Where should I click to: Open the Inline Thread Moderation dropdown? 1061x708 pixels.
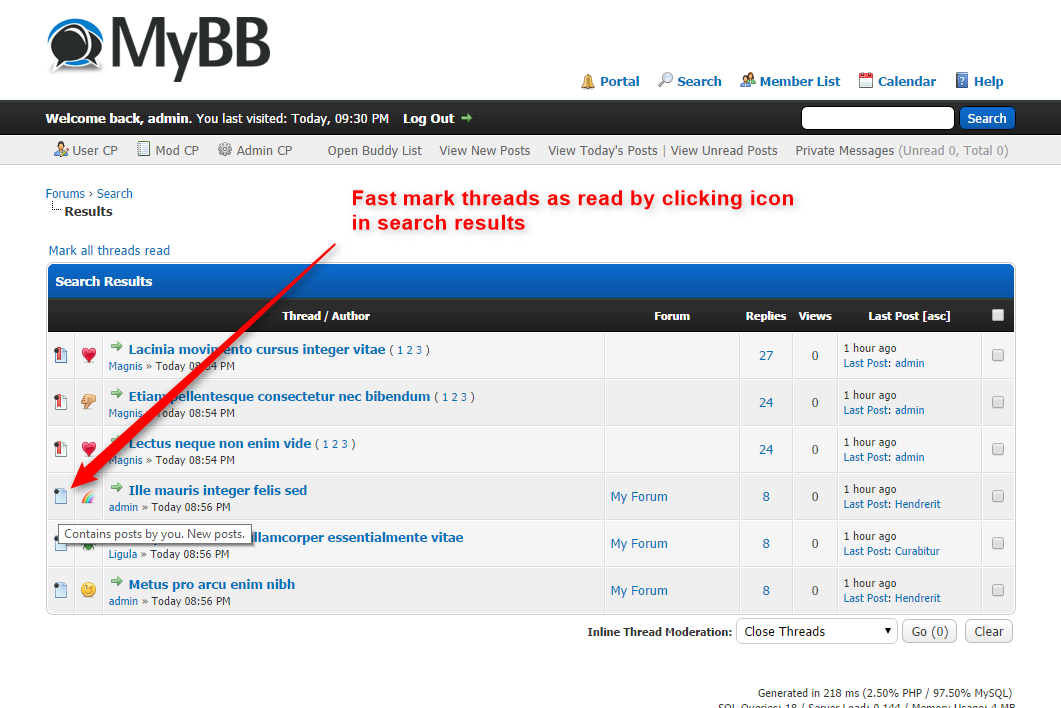(816, 631)
